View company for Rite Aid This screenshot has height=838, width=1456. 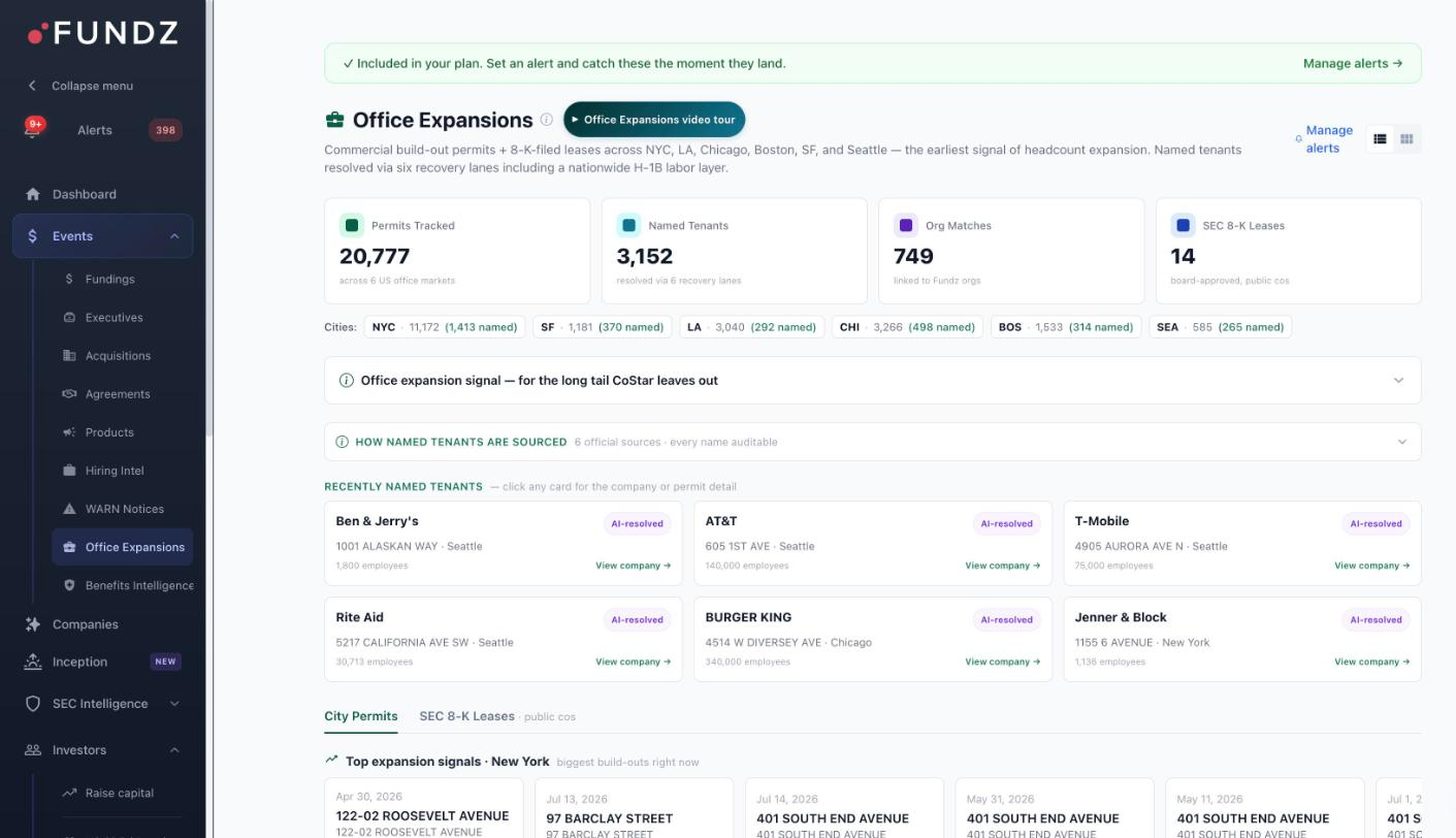[633, 662]
